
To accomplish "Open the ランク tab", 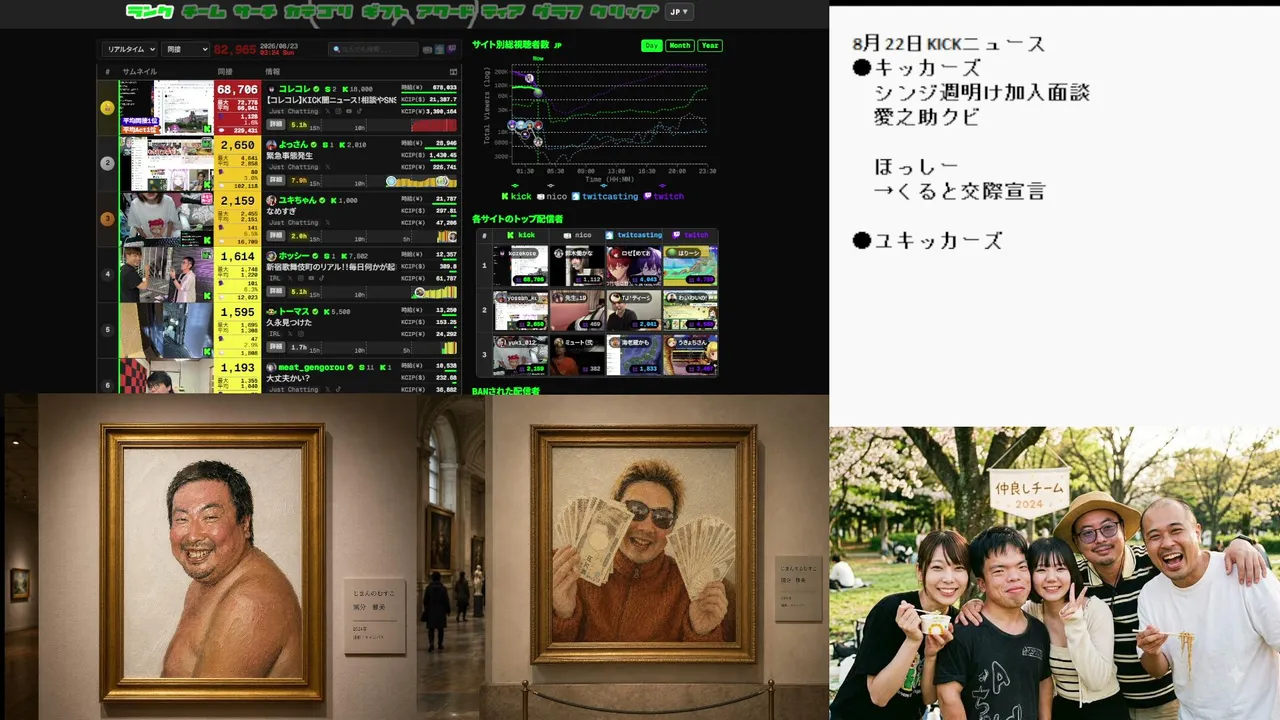I will 150,12.
